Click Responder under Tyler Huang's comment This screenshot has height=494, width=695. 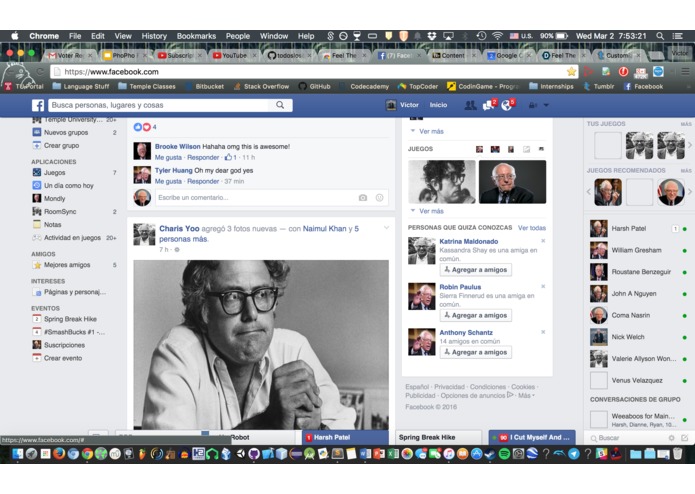203,181
